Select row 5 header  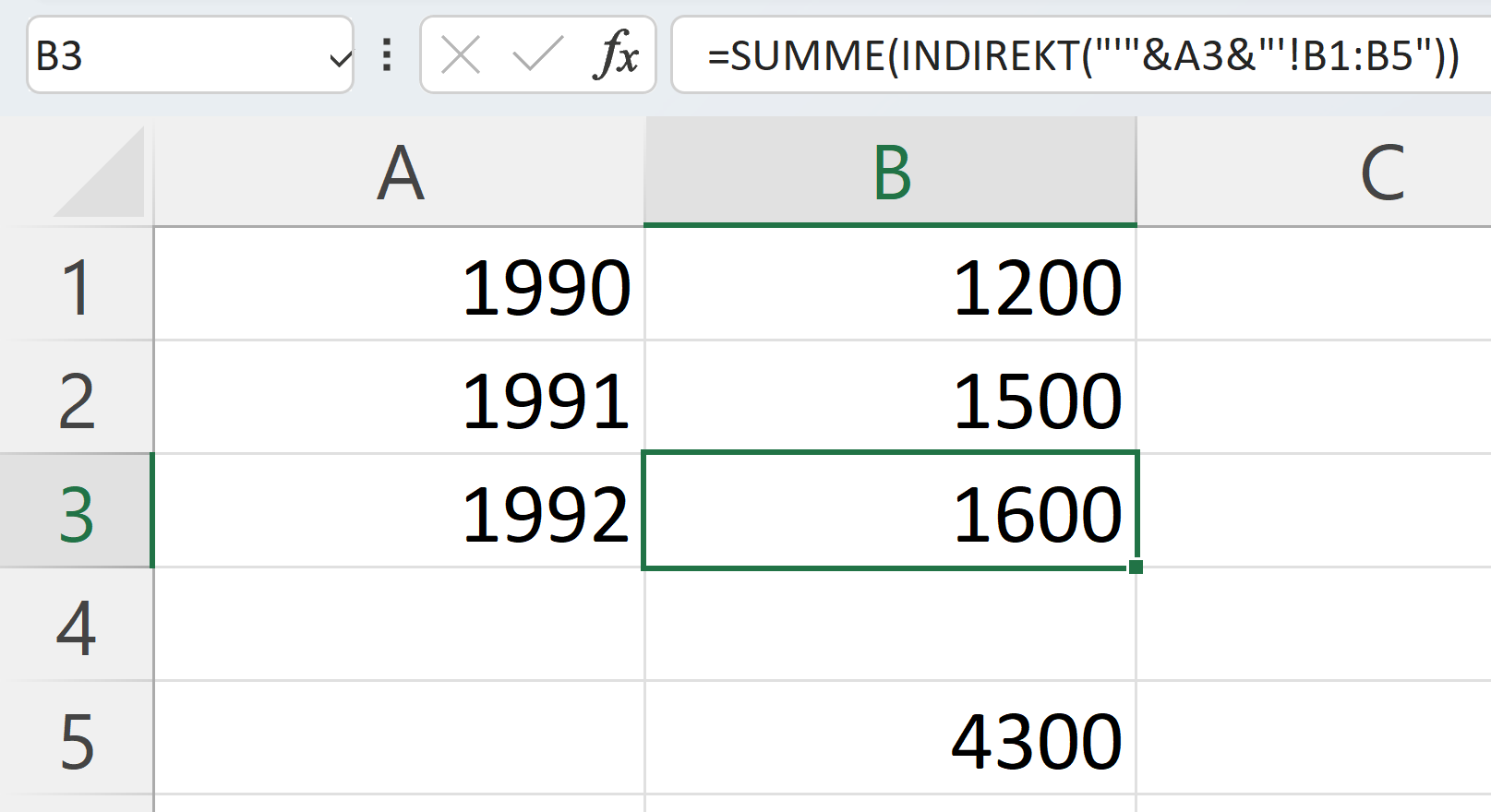pos(76,738)
